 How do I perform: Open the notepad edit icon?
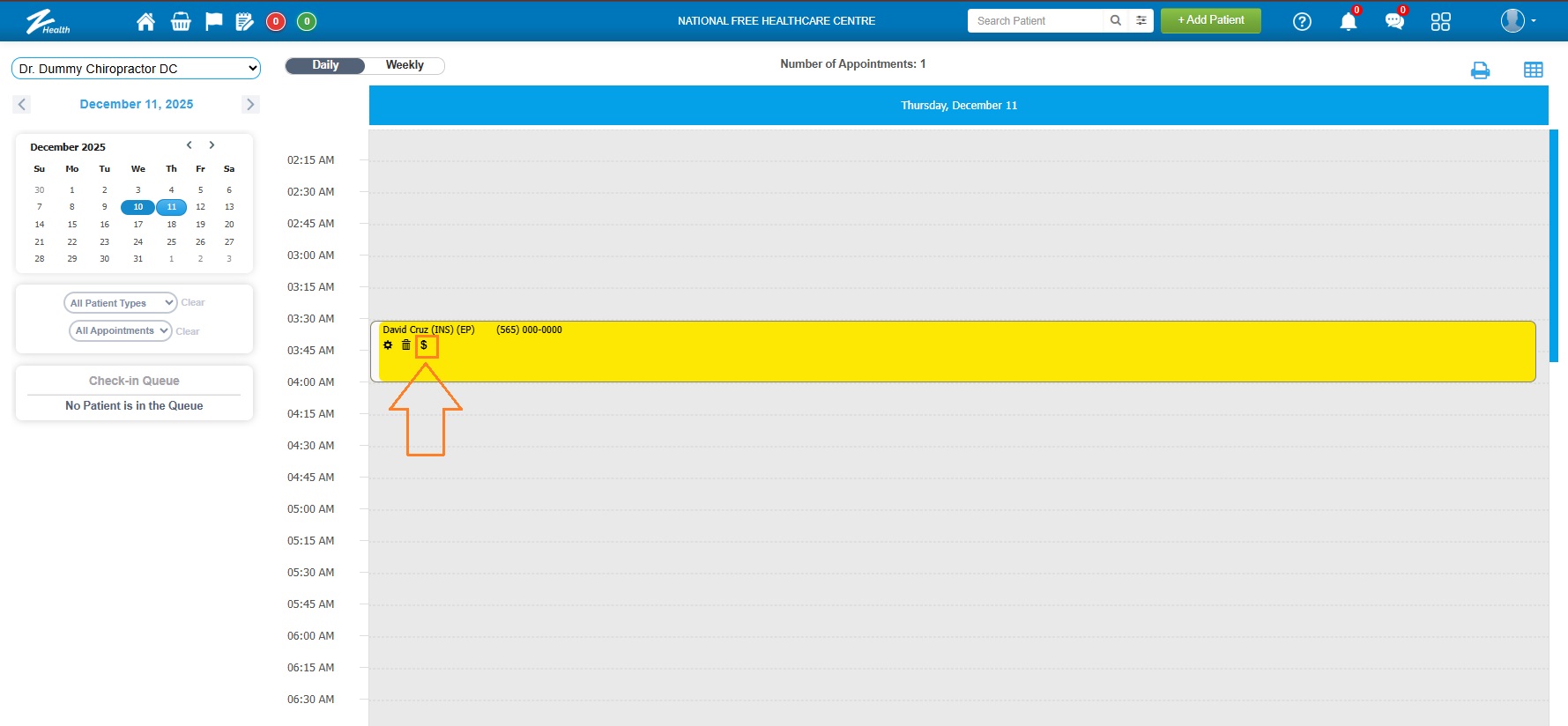pos(244,21)
